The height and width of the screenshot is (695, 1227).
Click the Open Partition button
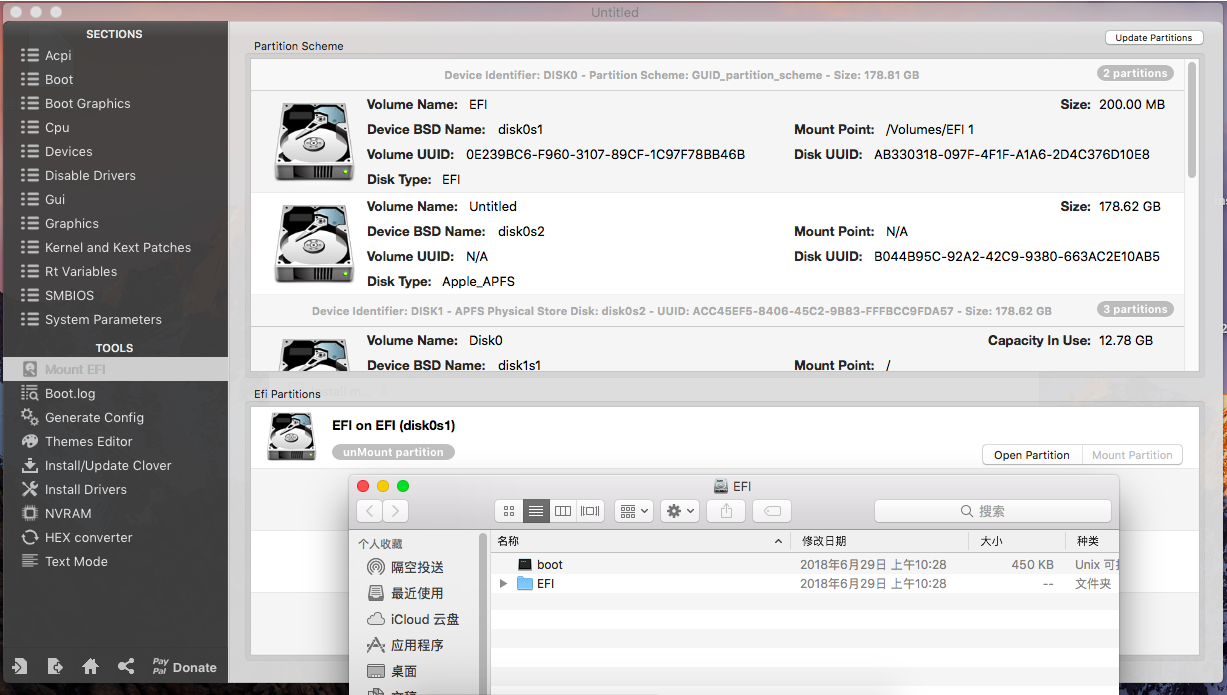click(1032, 455)
